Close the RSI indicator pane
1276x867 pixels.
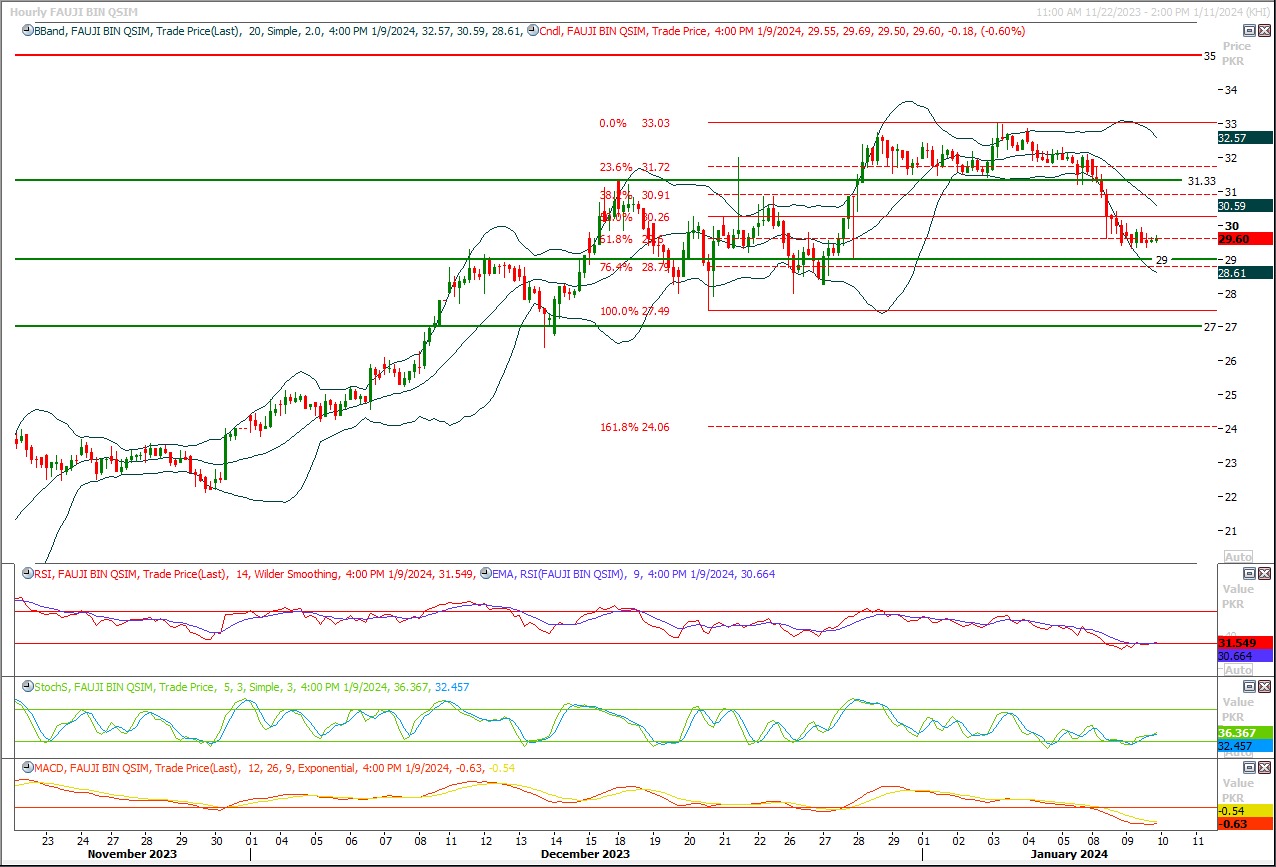pos(1264,573)
